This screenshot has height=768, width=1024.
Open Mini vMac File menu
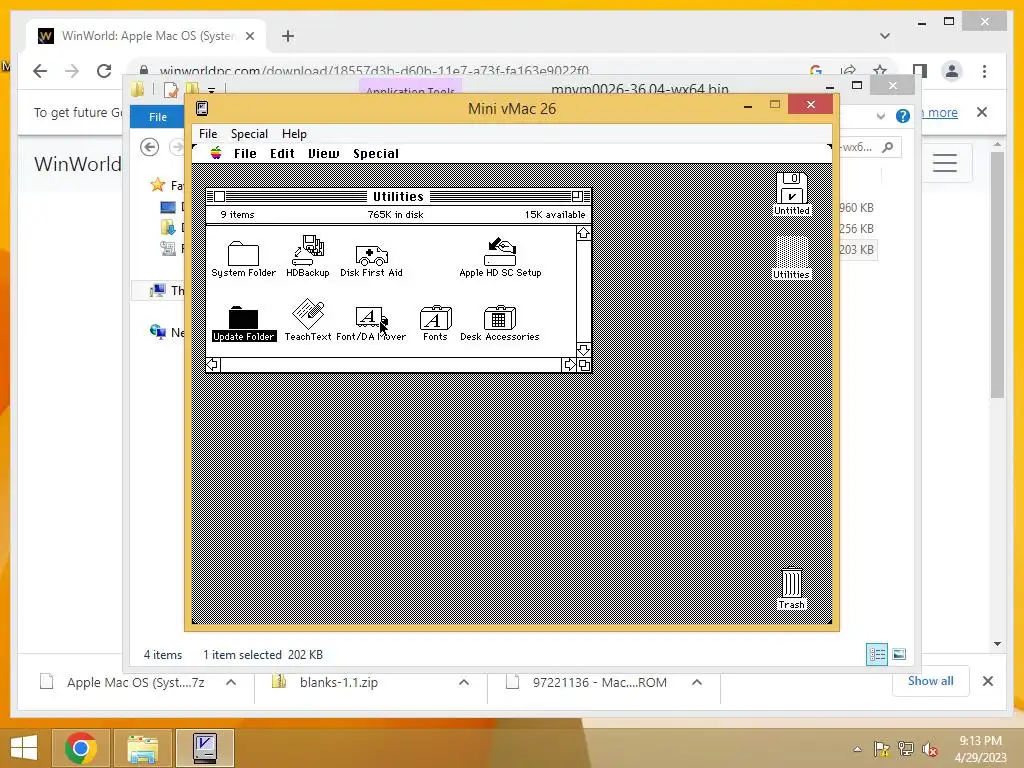(x=208, y=133)
